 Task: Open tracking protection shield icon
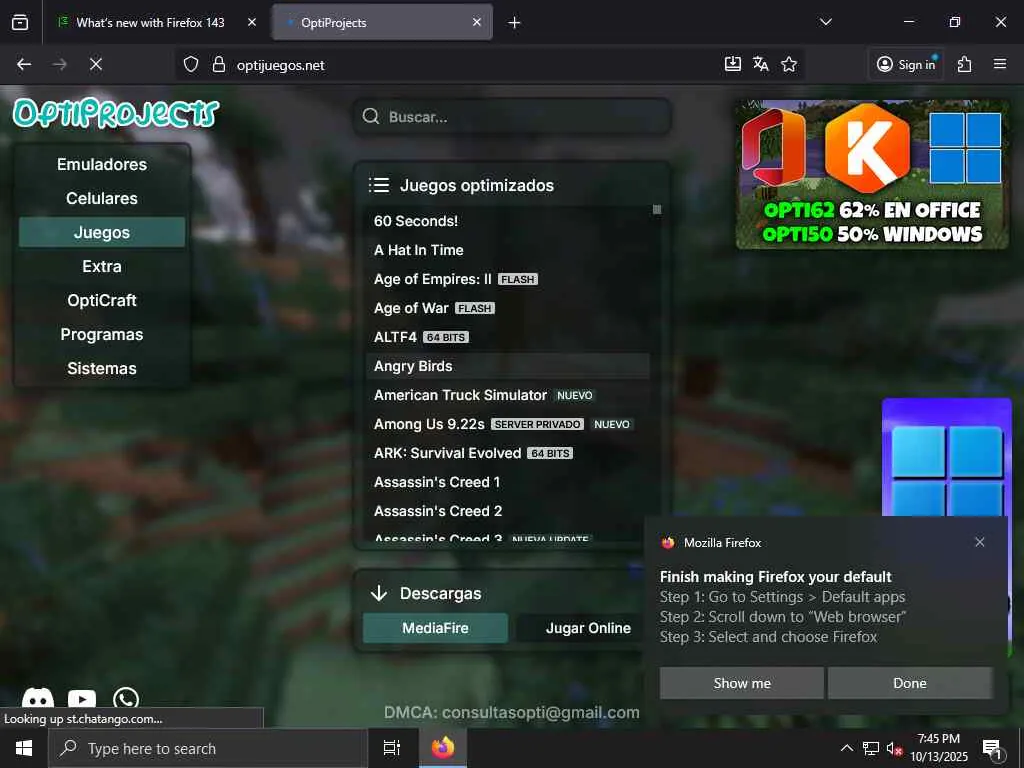(x=191, y=65)
